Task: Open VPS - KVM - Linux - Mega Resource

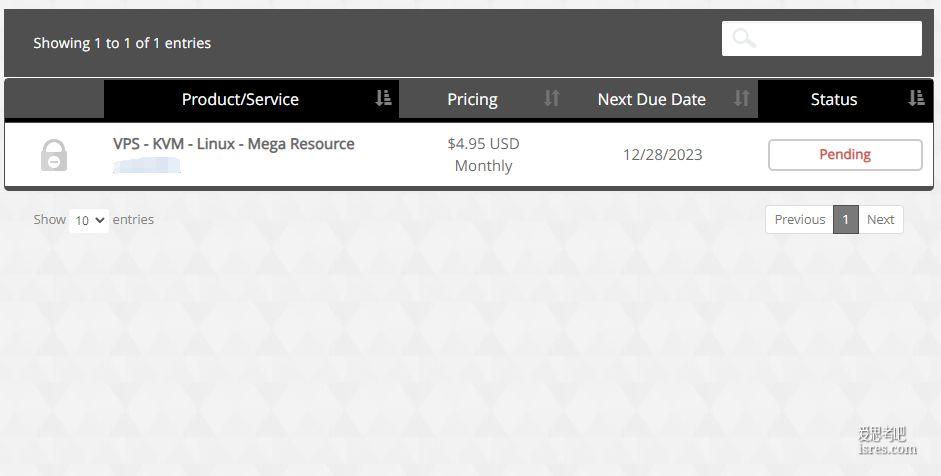Action: click(x=233, y=144)
